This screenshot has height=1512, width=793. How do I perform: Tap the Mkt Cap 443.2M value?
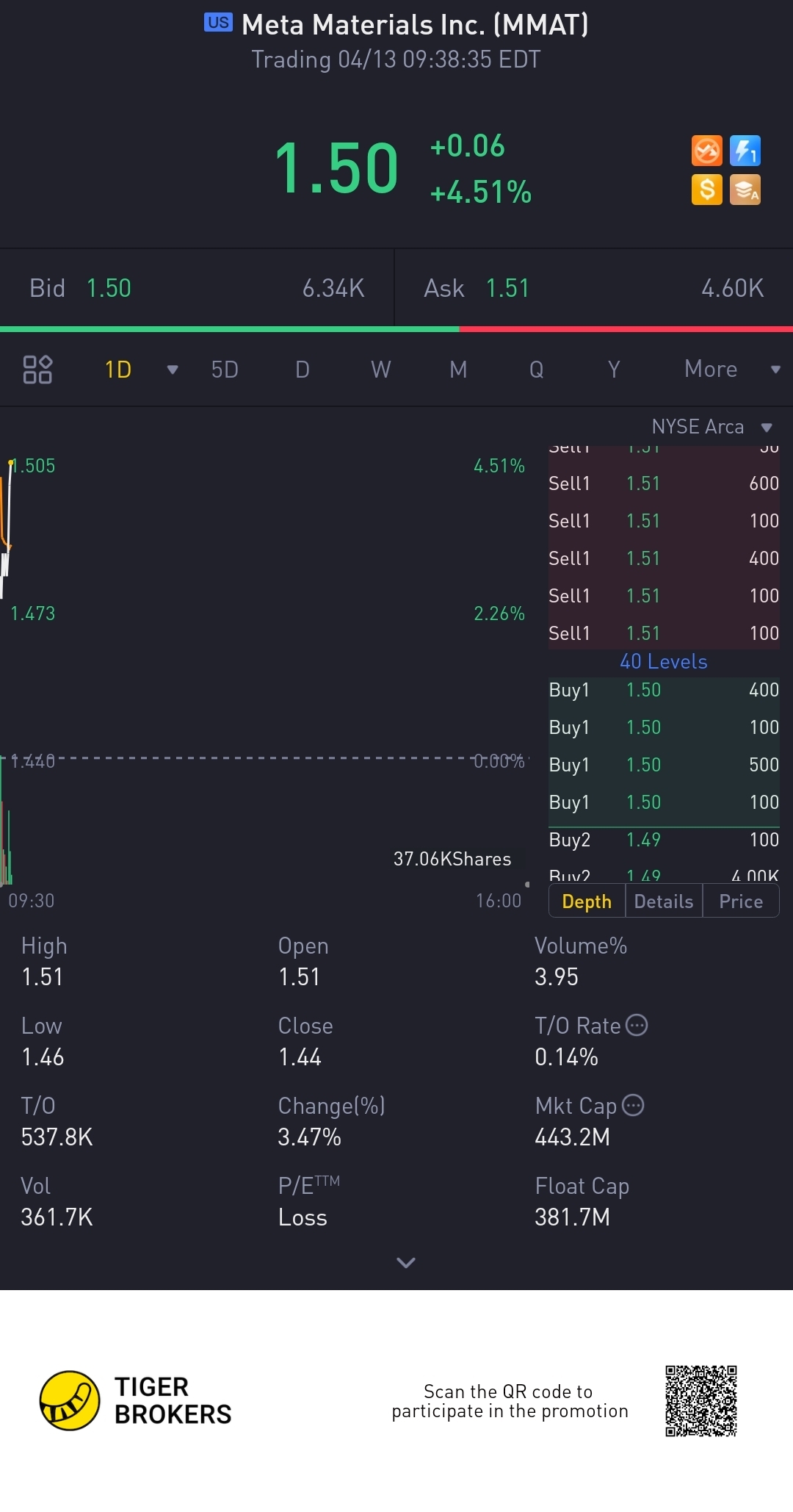click(x=573, y=1137)
